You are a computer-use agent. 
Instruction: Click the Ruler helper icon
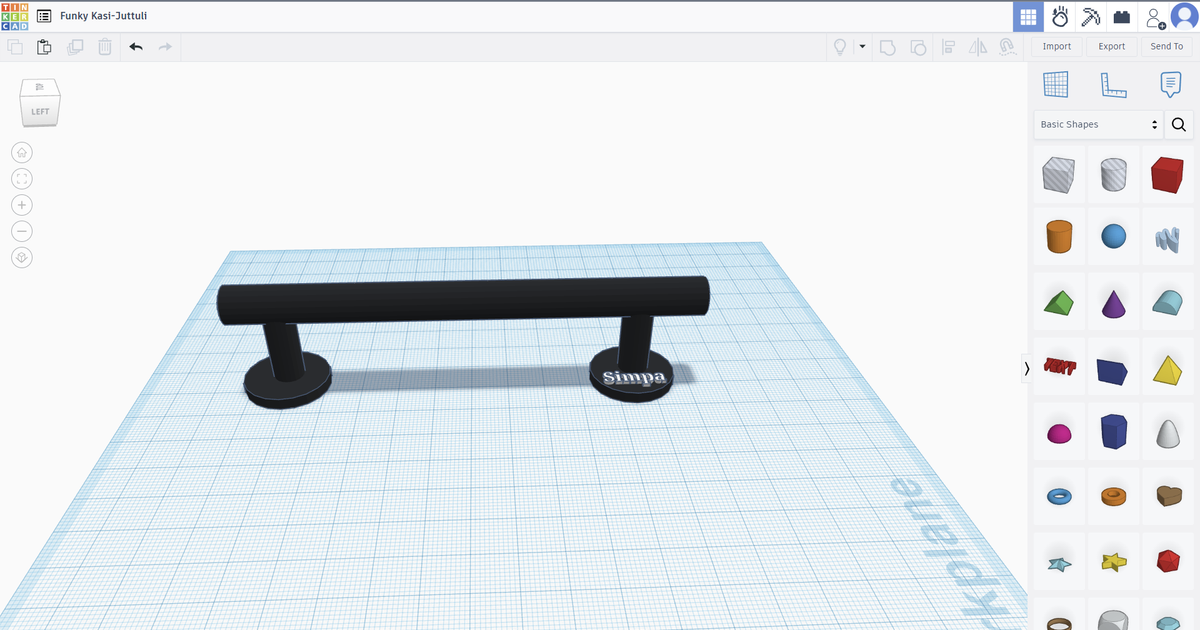point(1114,85)
